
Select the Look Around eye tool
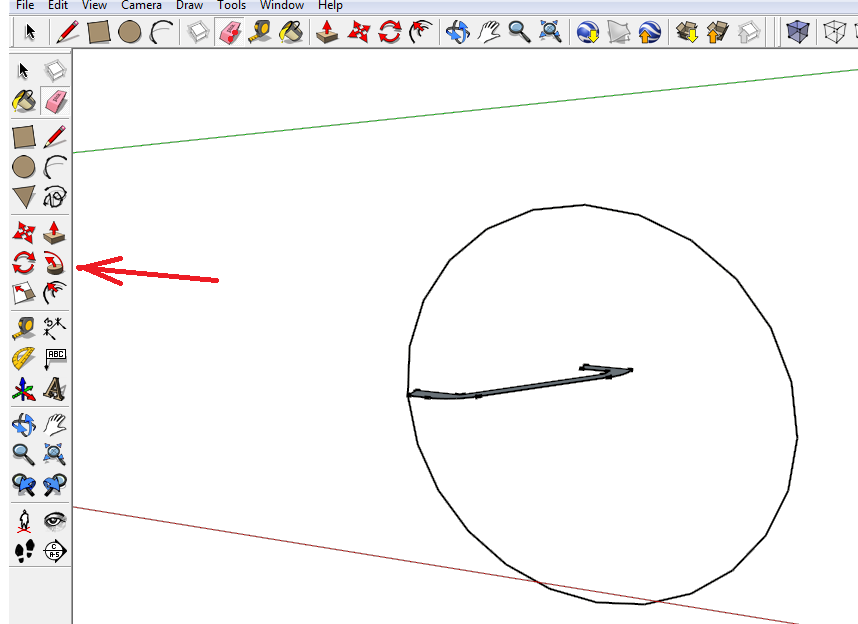54,521
